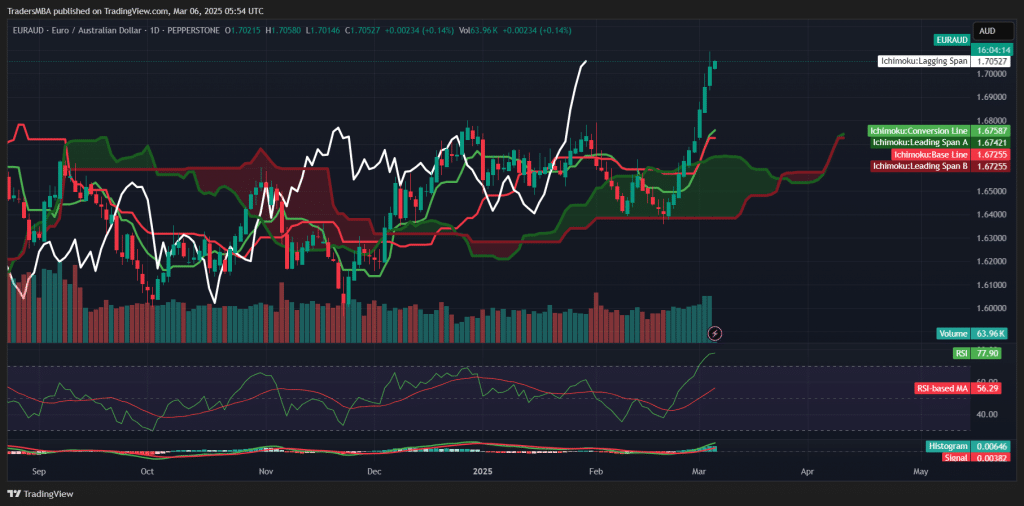This screenshot has width=1024, height=506.
Task: Click the RSI-based MA label
Action: pos(941,387)
